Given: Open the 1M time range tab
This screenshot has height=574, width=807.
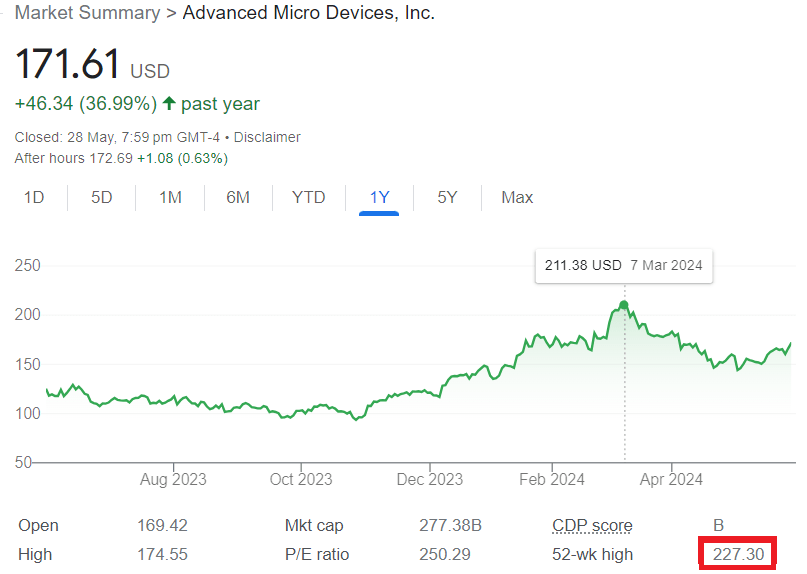Looking at the screenshot, I should (170, 197).
